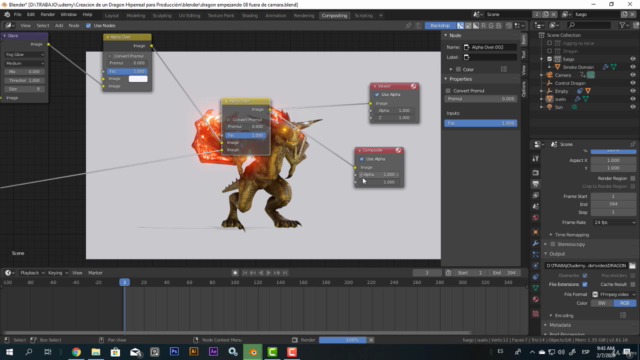
Task: Open the Keying dropdown in timeline
Action: 58,273
